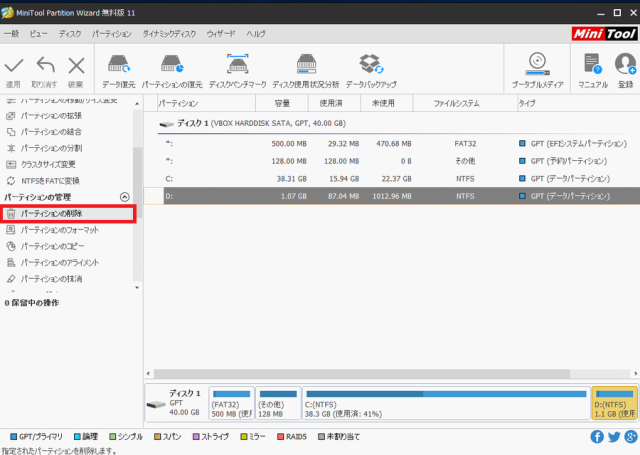The image size is (640, 455).
Task: Sort by the パーティション column header
Action: 207,103
